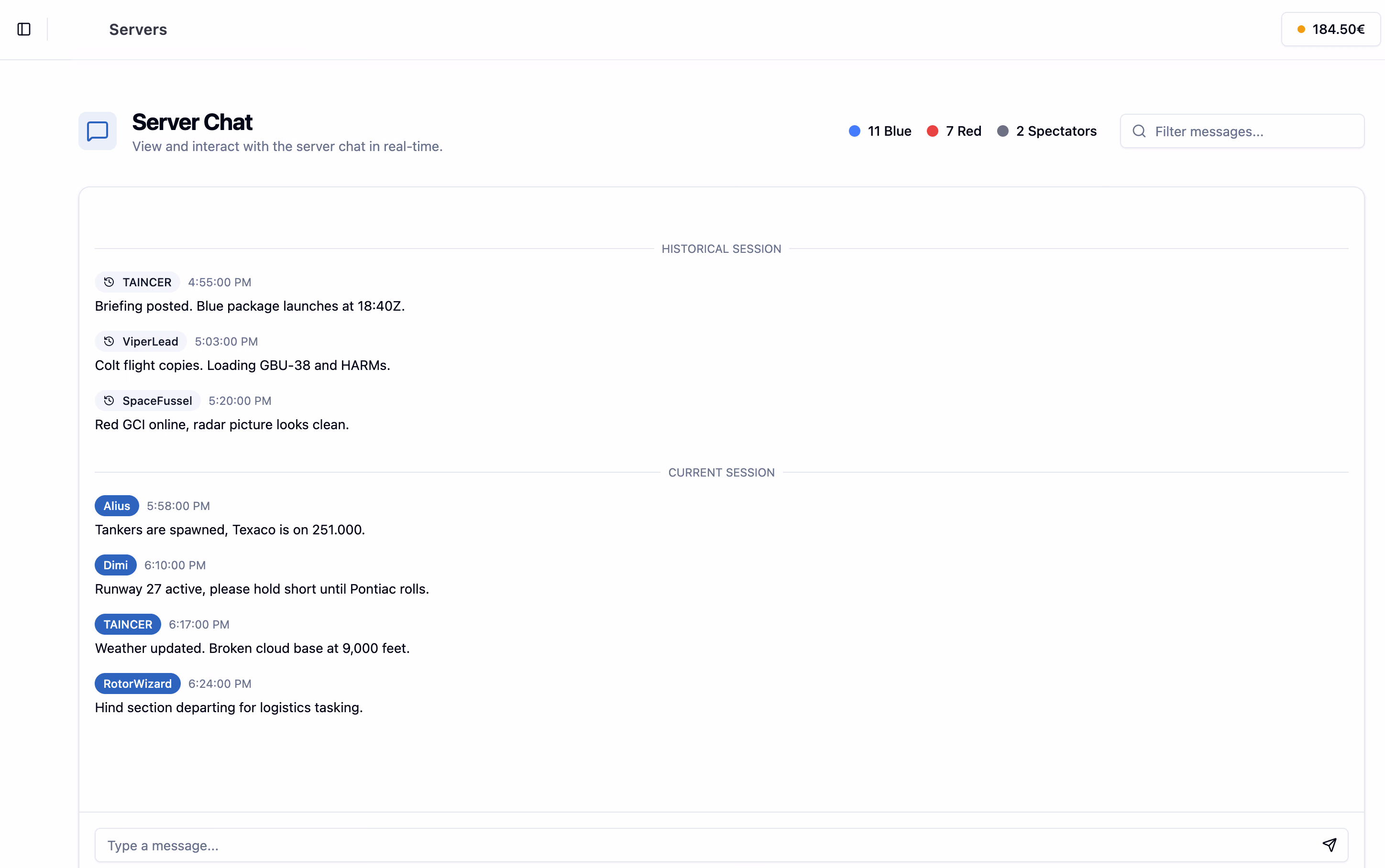This screenshot has height=868, width=1385.
Task: Click message 'Hind section departing for logistics'
Action: (x=229, y=707)
